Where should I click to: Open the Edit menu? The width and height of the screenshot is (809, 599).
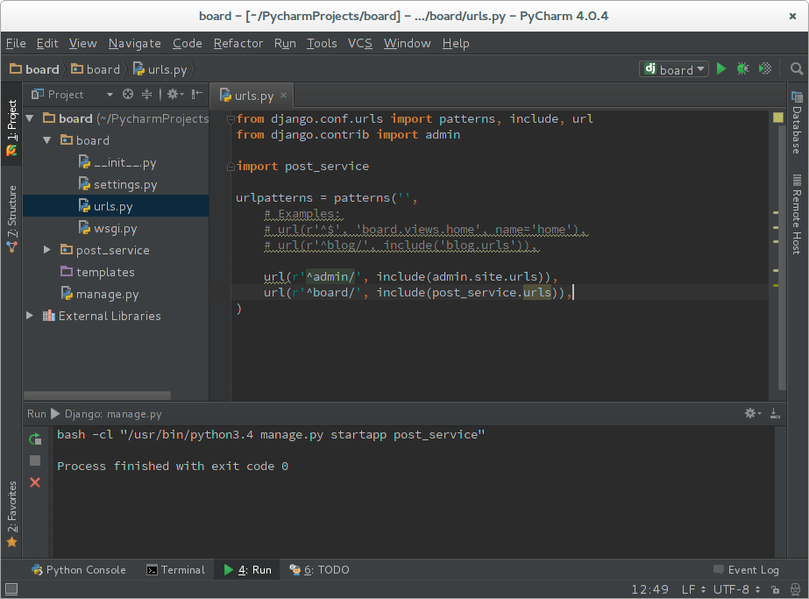pos(47,43)
